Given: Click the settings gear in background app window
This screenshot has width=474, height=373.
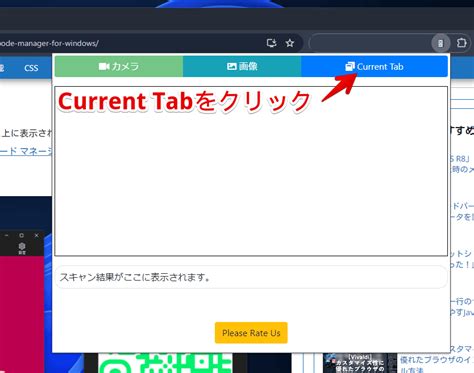Looking at the screenshot, I should pyautogui.click(x=22, y=248).
